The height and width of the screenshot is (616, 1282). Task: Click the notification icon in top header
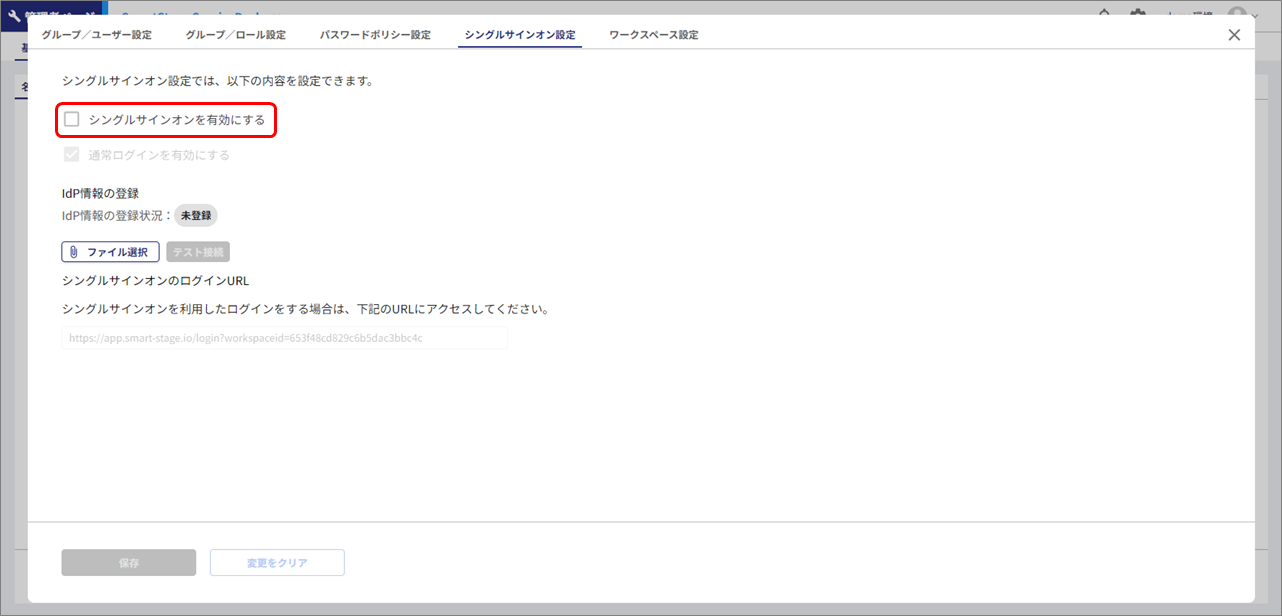pyautogui.click(x=1104, y=12)
